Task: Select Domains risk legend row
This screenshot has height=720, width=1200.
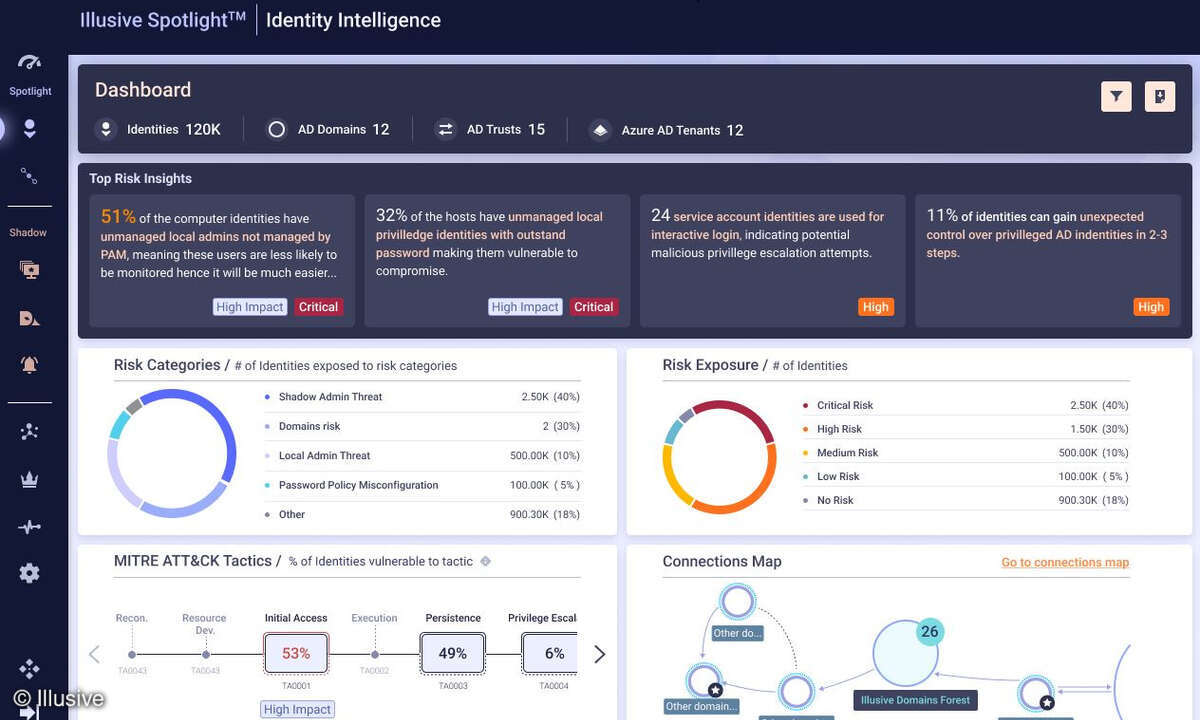Action: coord(422,426)
